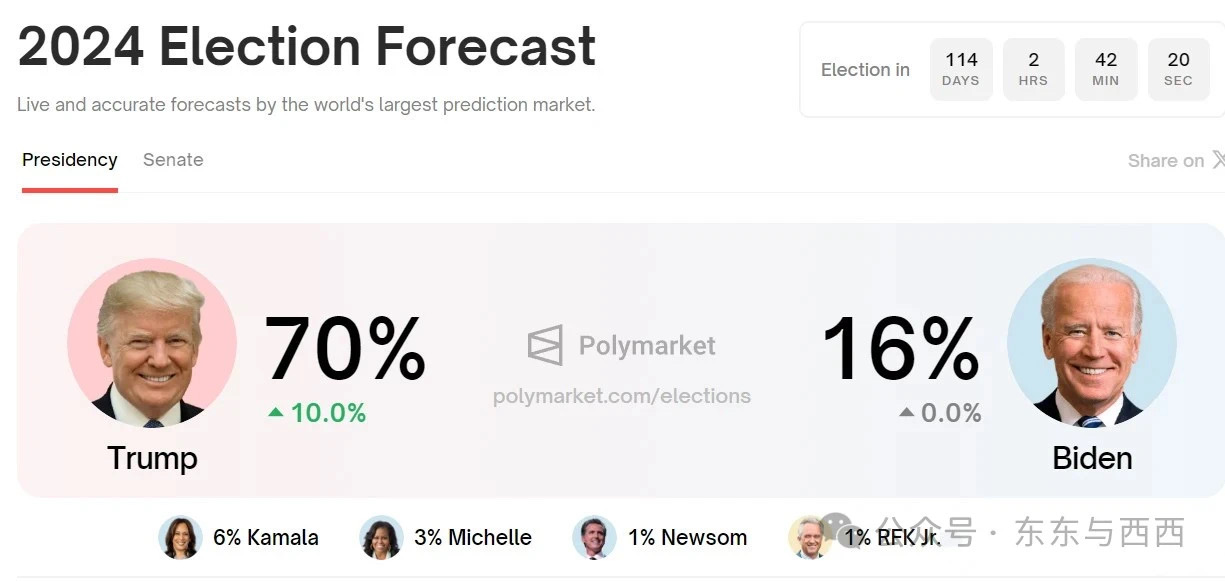This screenshot has height=581, width=1225.
Task: Select Michelle's small avatar icon
Action: [x=381, y=538]
